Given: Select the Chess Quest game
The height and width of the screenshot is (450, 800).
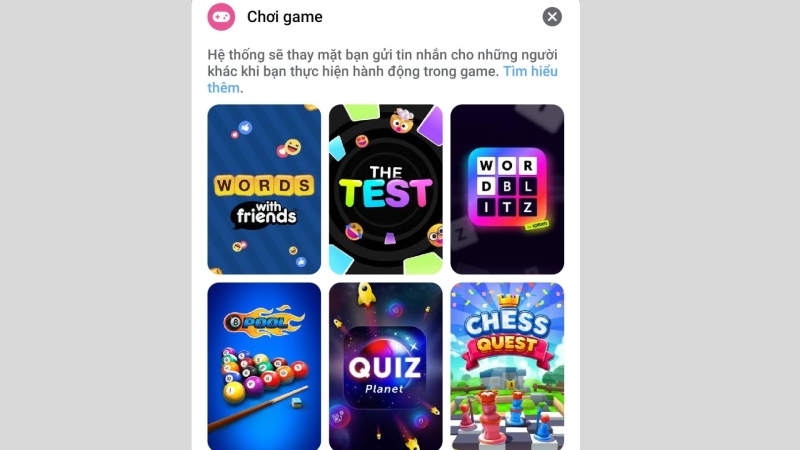Looking at the screenshot, I should 507,366.
